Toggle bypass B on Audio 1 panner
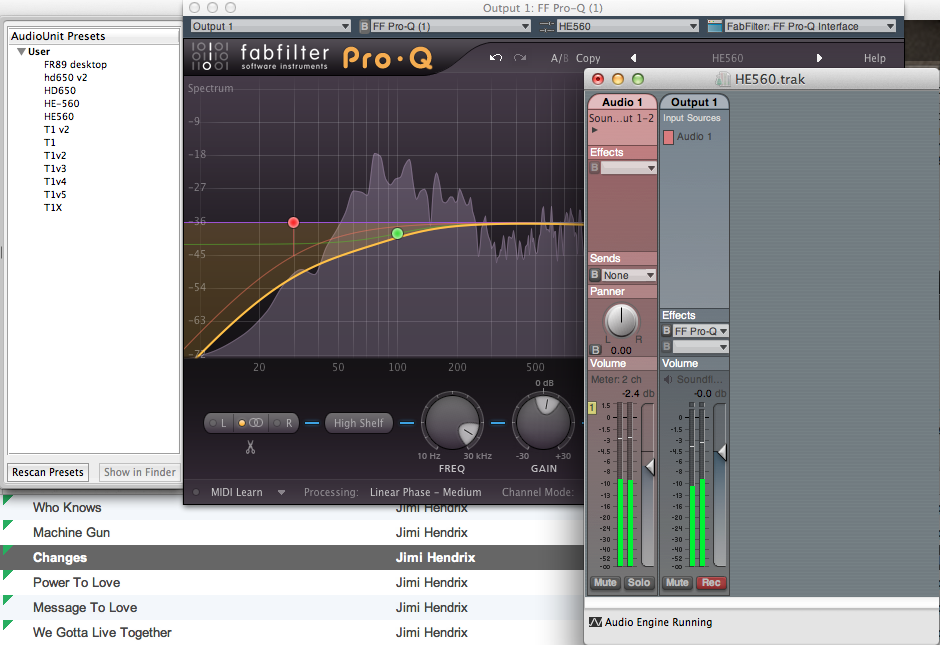This screenshot has width=940, height=645. pyautogui.click(x=595, y=350)
